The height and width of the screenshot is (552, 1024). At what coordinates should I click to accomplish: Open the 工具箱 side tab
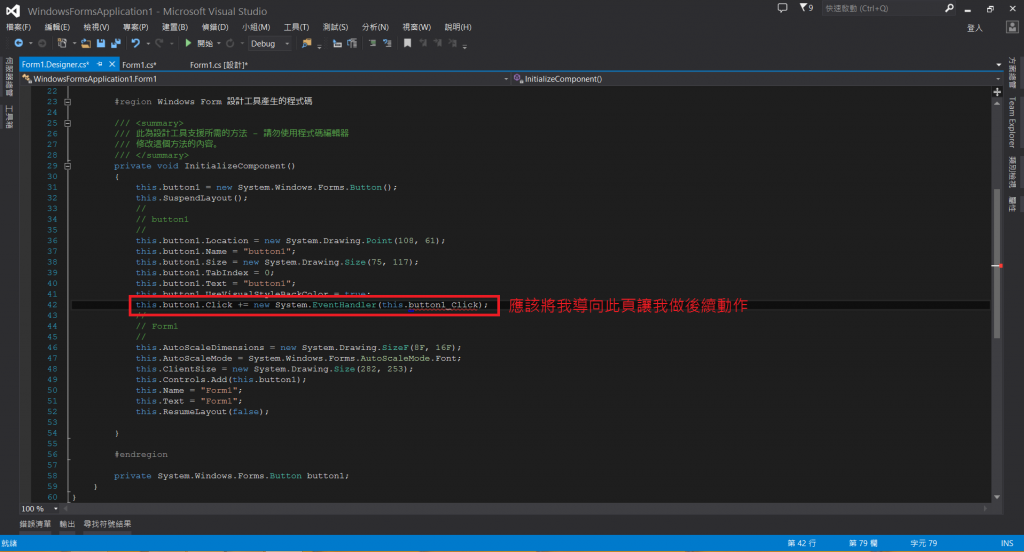[x=9, y=116]
